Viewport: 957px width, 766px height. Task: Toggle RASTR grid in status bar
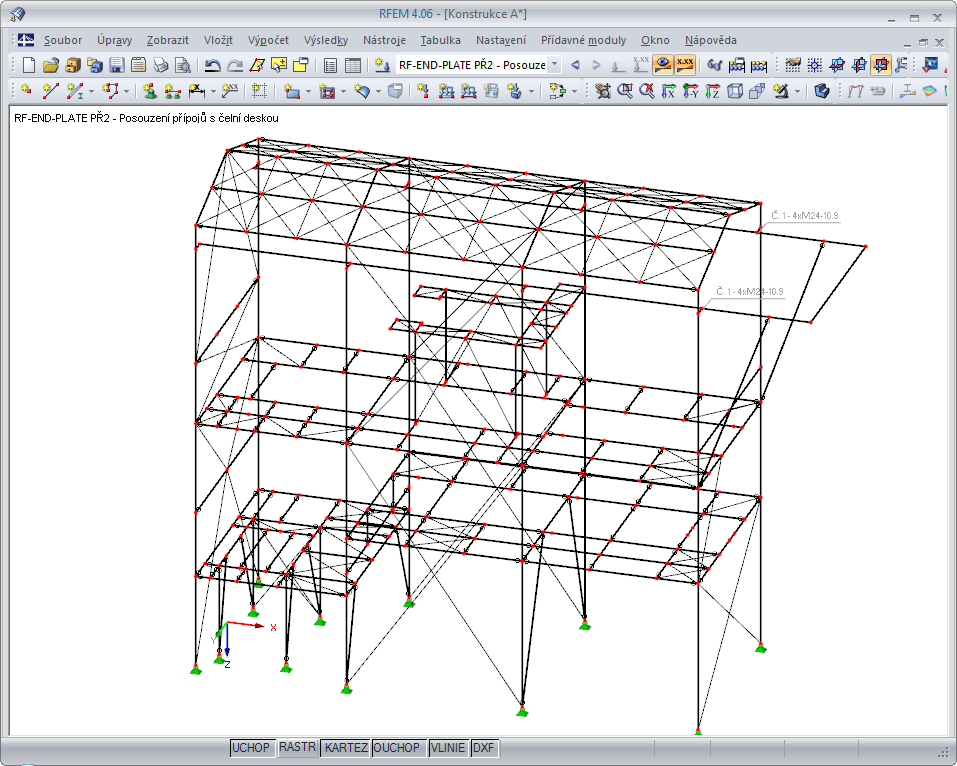297,748
